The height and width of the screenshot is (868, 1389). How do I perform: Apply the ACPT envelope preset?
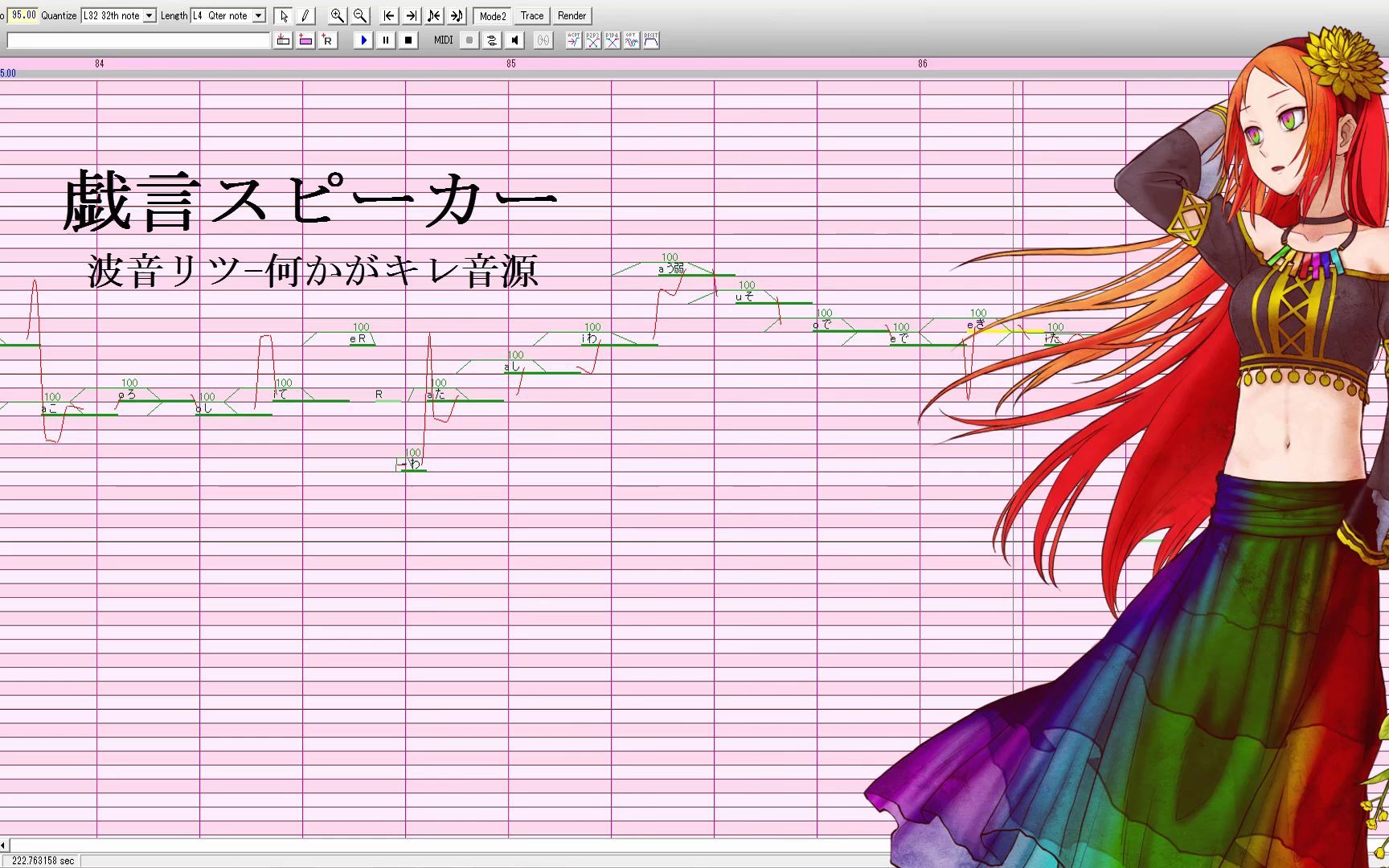click(x=574, y=40)
